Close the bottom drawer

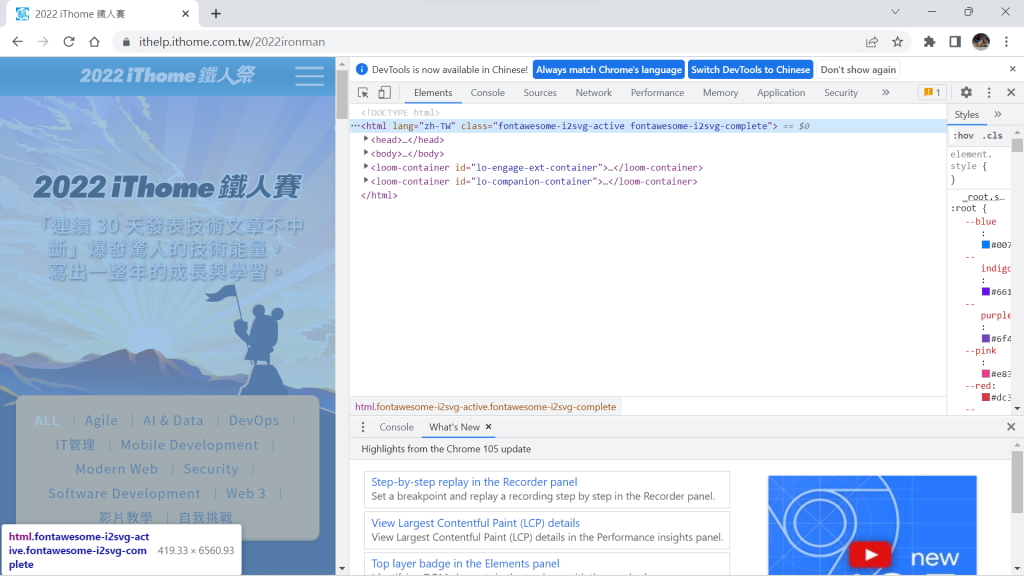click(1011, 426)
